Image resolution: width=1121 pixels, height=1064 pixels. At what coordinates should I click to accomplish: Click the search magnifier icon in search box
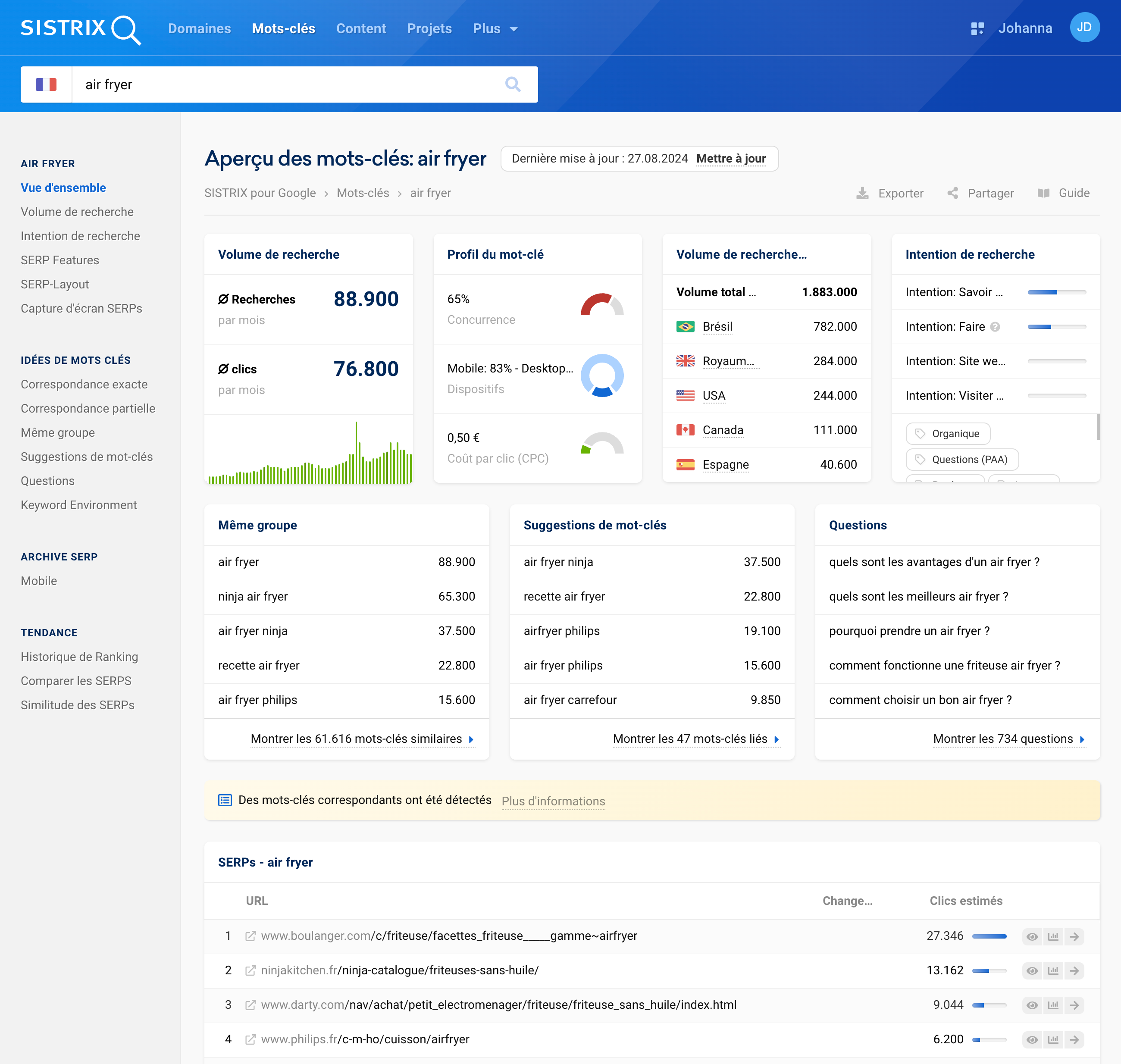pos(513,84)
